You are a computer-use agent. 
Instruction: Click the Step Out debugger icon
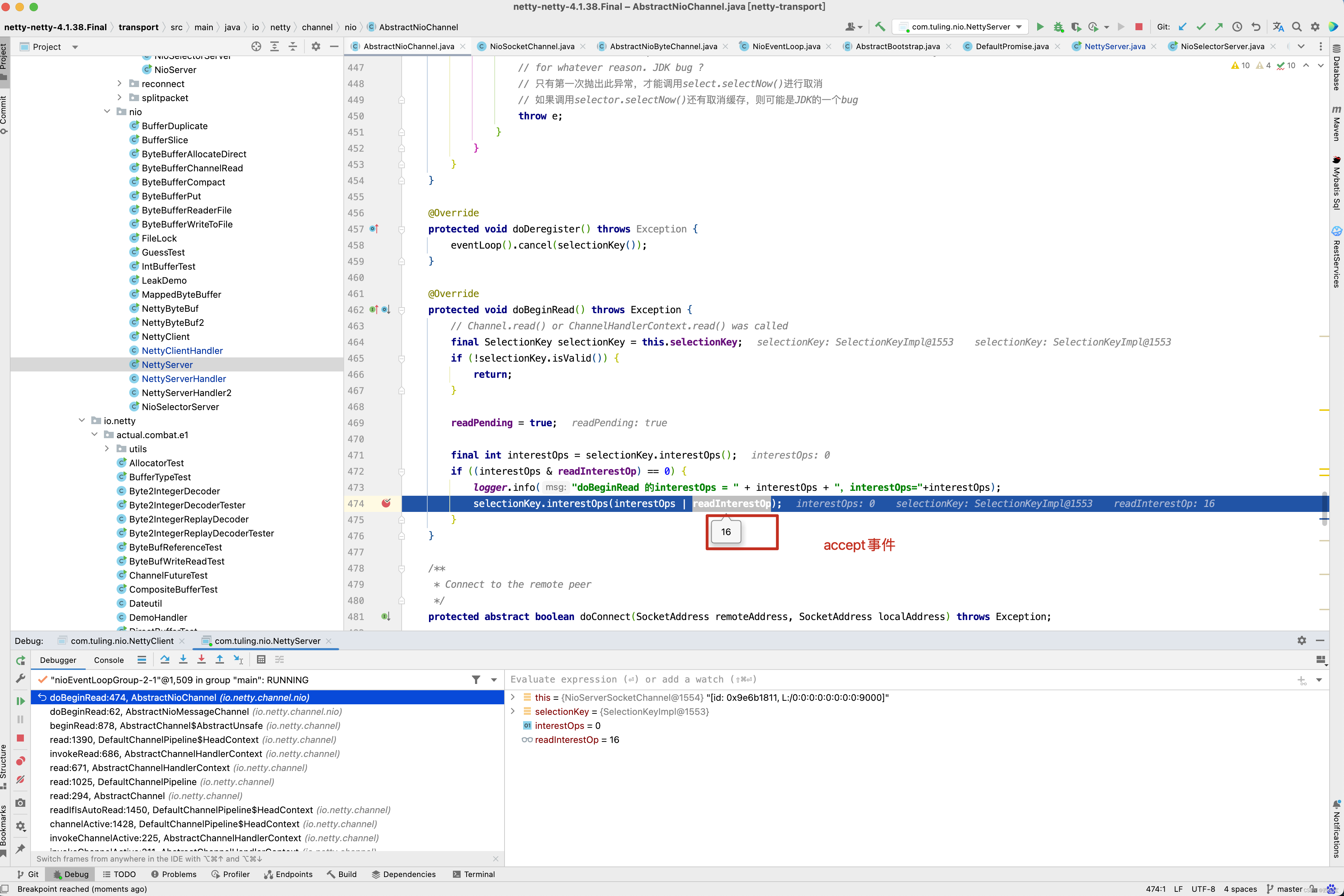219,659
